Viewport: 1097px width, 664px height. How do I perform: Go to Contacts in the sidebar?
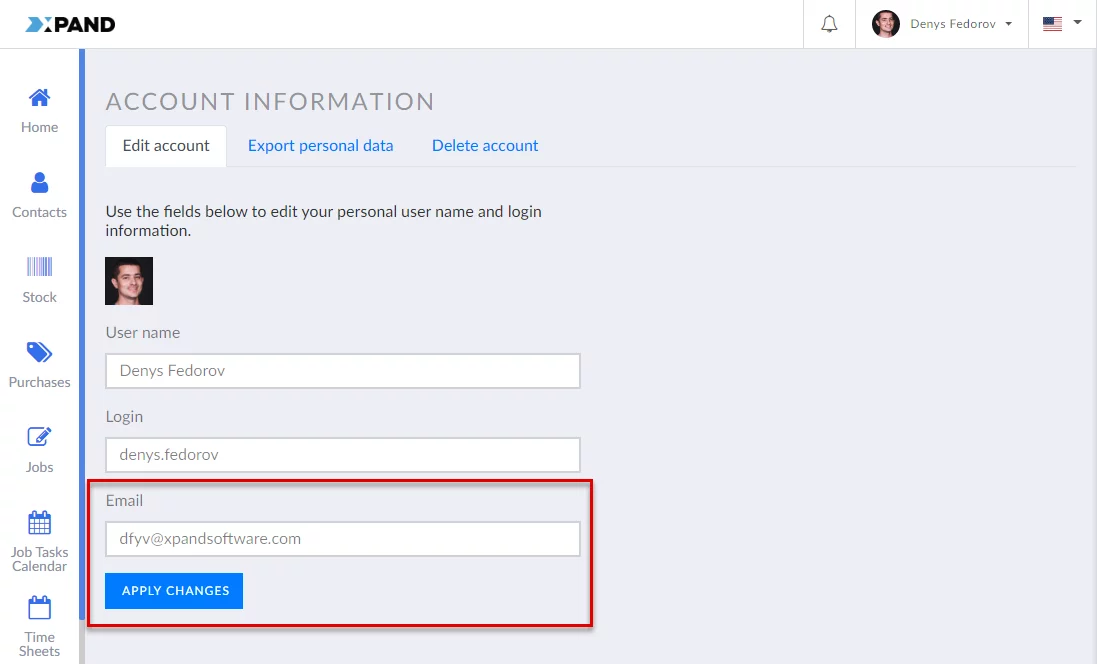coord(39,183)
